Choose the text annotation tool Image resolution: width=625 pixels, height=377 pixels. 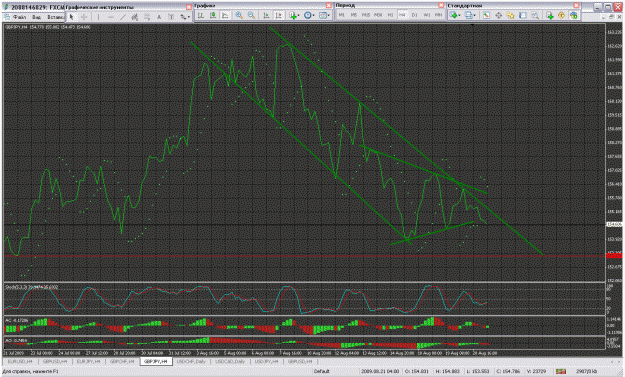coord(159,17)
